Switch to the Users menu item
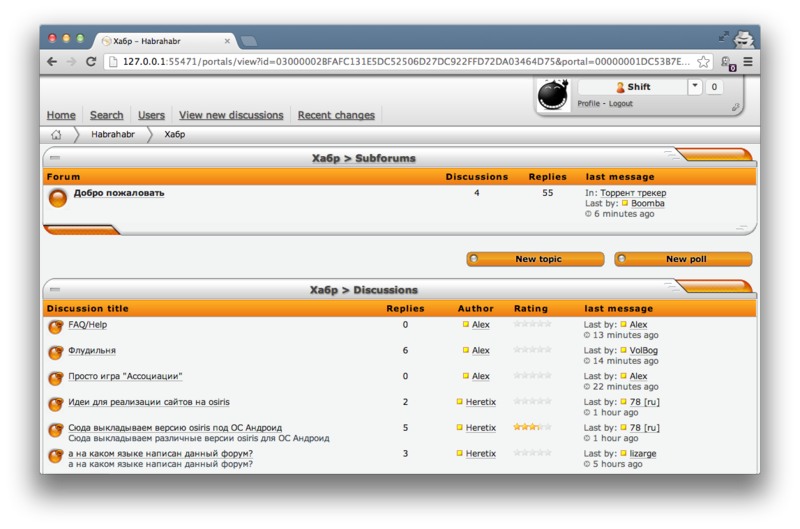This screenshot has height=529, width=800. coord(151,115)
